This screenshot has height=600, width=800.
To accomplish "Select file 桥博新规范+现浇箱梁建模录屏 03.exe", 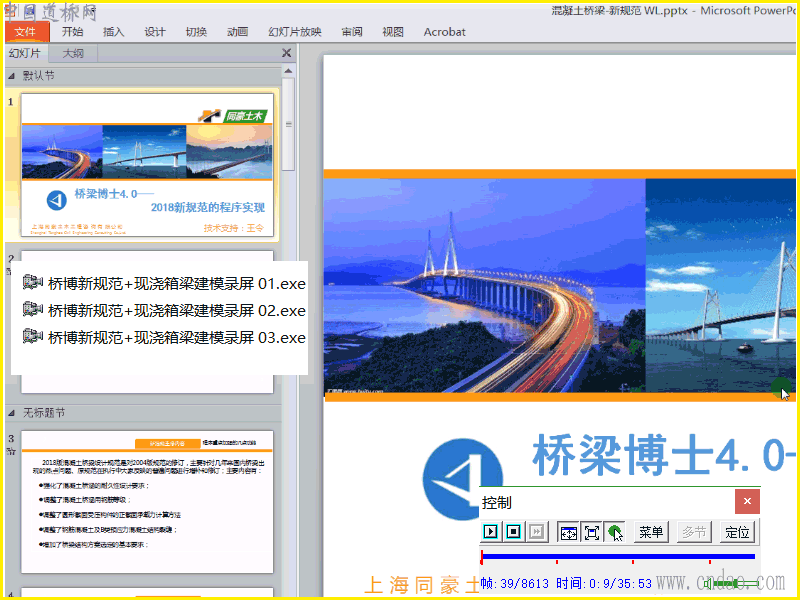I will 164,337.
